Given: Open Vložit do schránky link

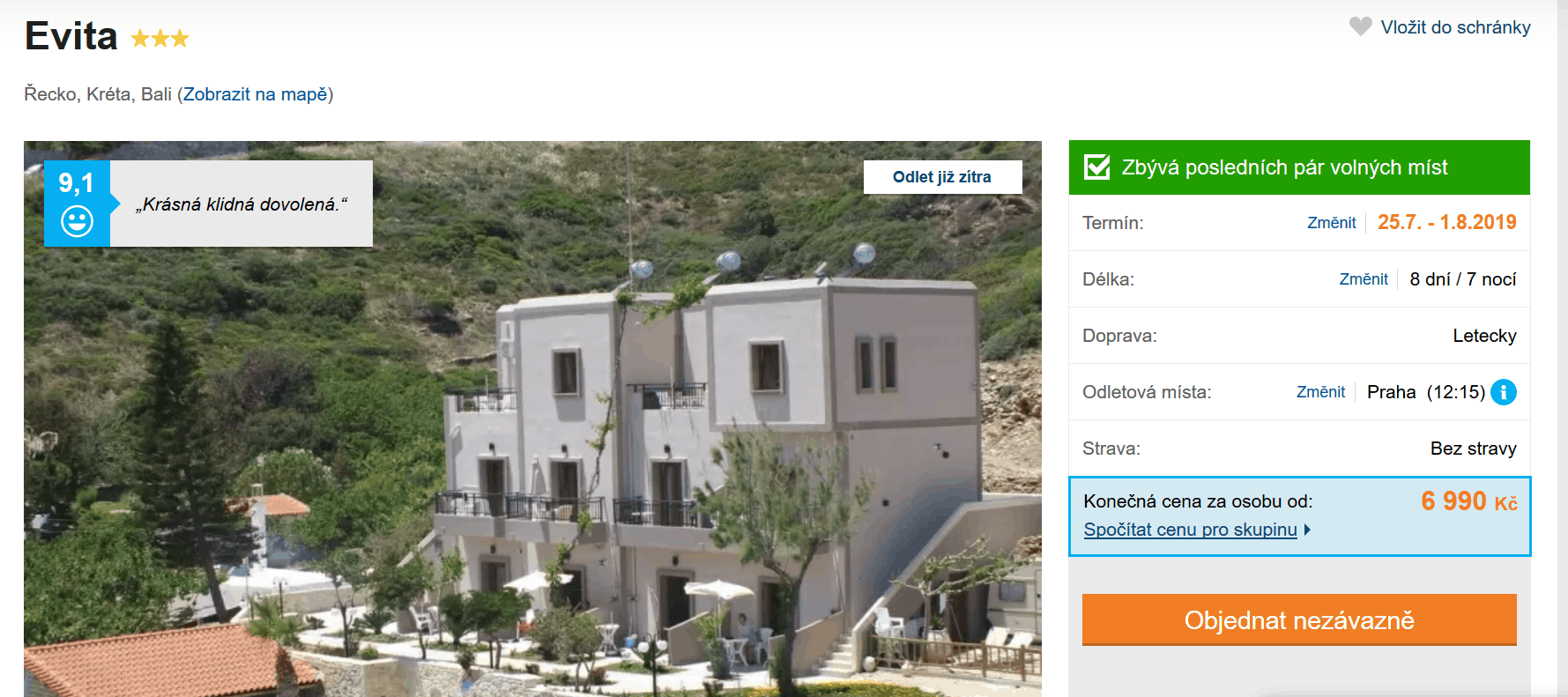Looking at the screenshot, I should click(1455, 27).
